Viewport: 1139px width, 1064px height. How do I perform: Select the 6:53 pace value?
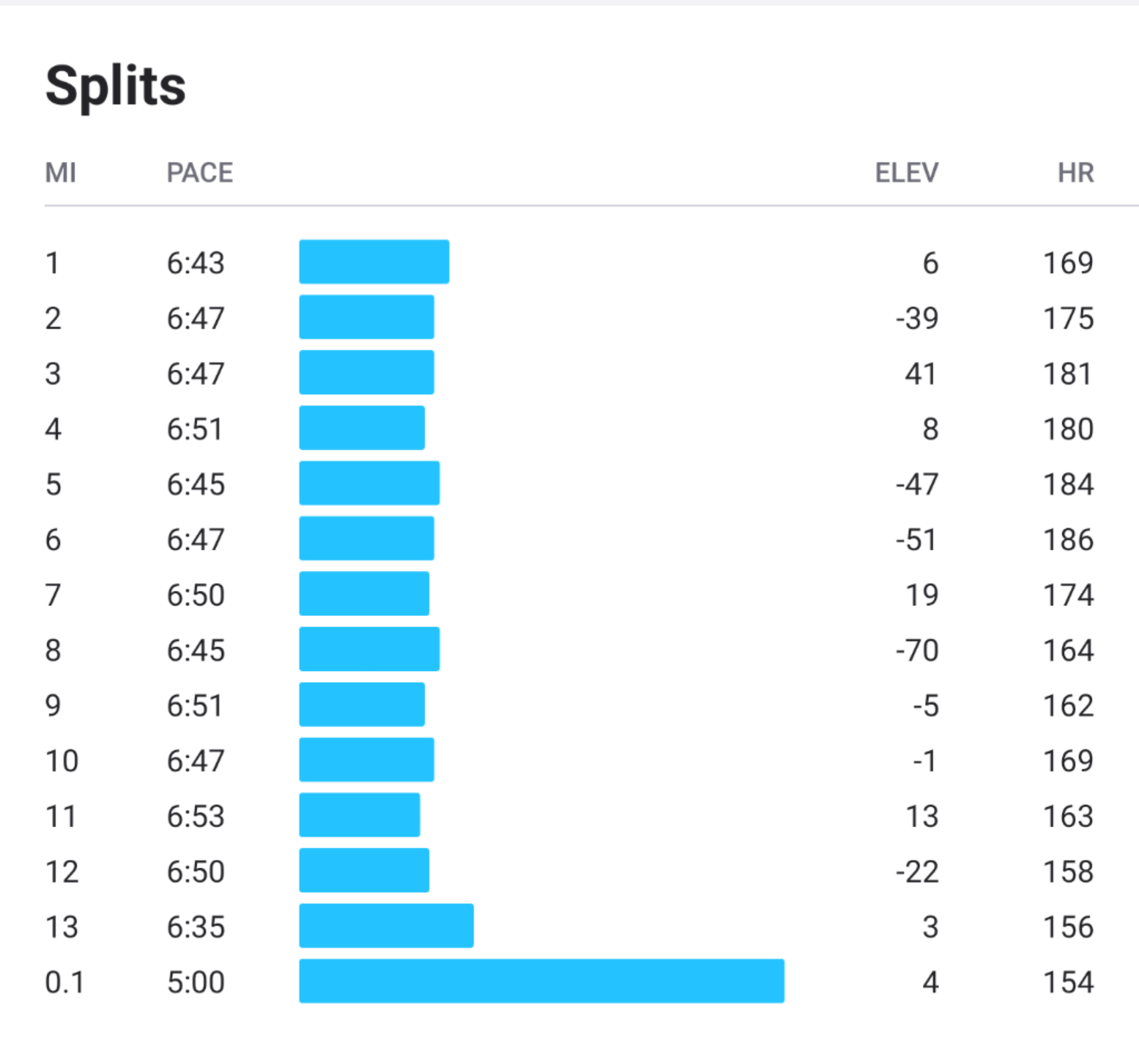pyautogui.click(x=196, y=816)
